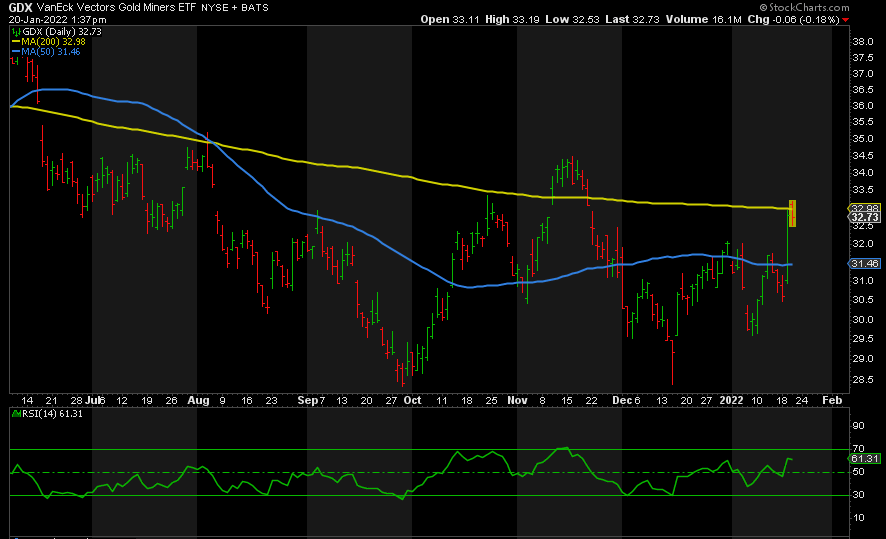The width and height of the screenshot is (886, 539).
Task: Click the 90 level on RSI axis
Action: [858, 425]
